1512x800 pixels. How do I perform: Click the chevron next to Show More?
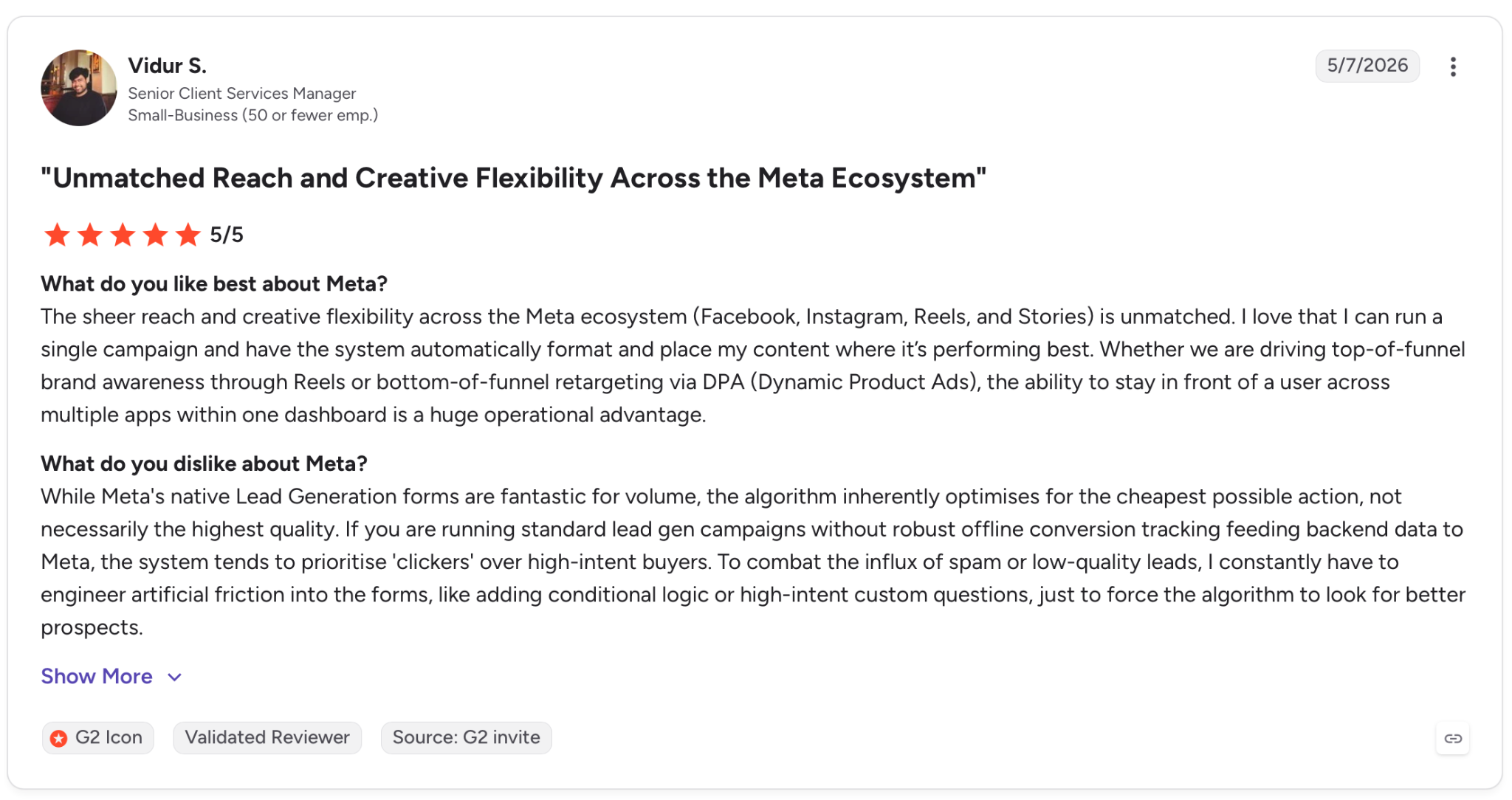(175, 677)
